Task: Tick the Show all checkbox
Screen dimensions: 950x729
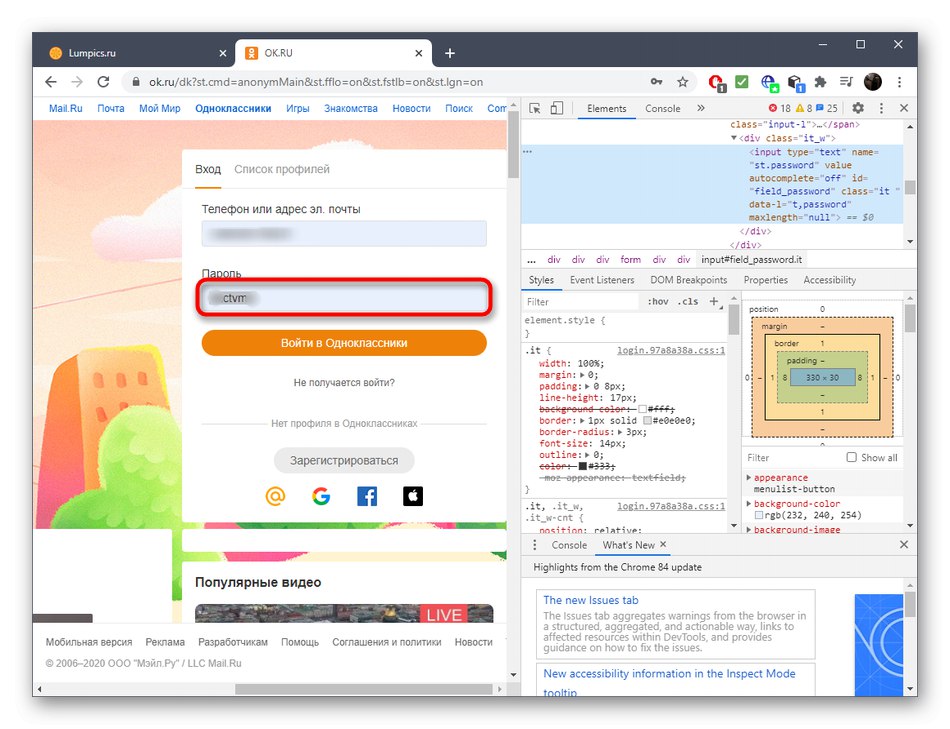Action: pyautogui.click(x=851, y=457)
